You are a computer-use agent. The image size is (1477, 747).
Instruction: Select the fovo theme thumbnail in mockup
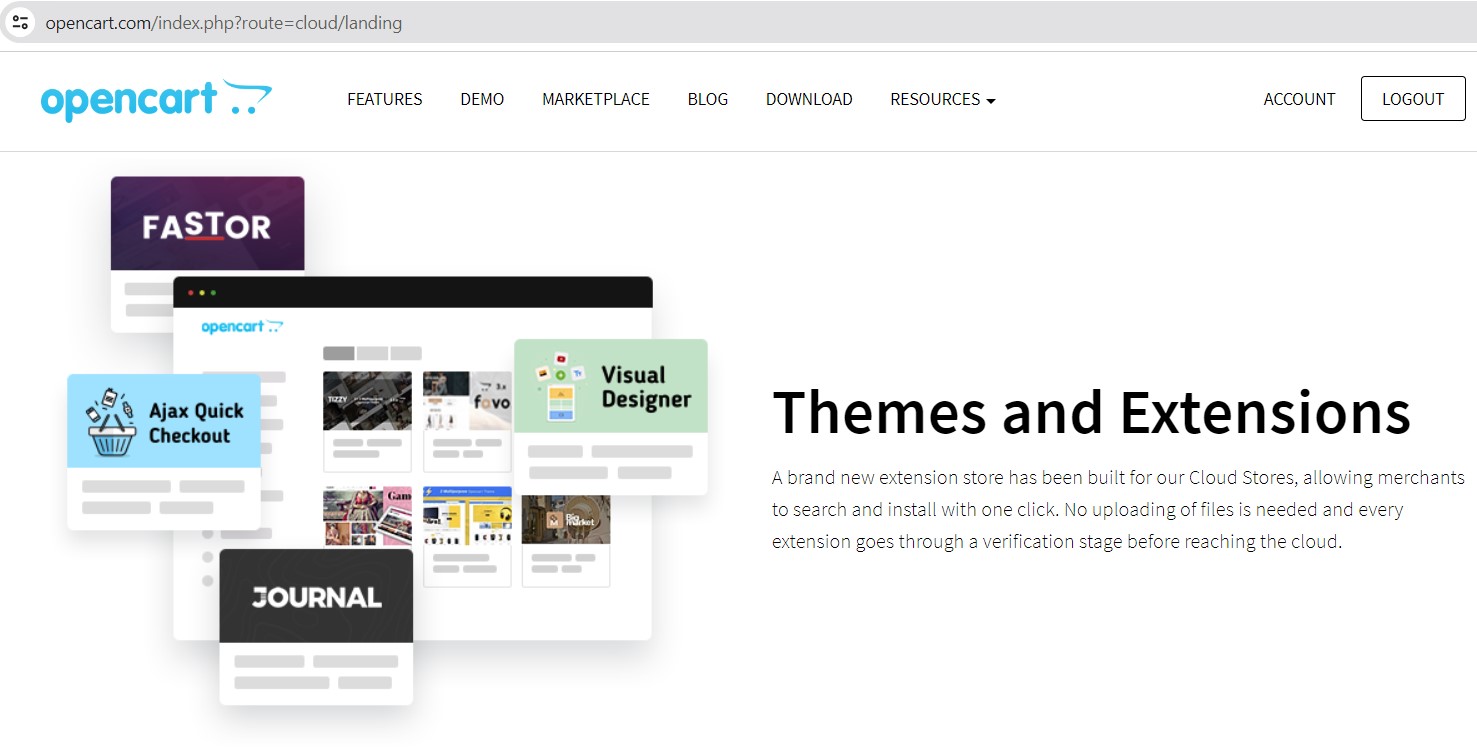(467, 401)
